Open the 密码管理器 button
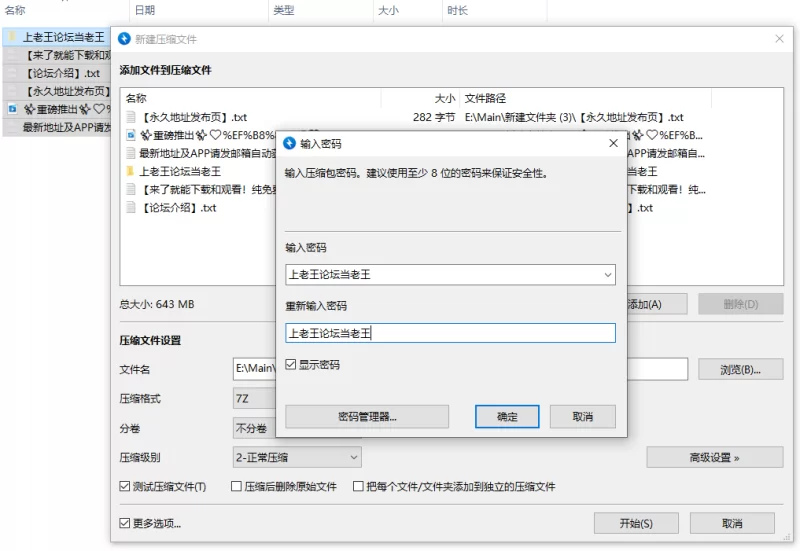Screen dimensions: 800x551 coord(367,416)
